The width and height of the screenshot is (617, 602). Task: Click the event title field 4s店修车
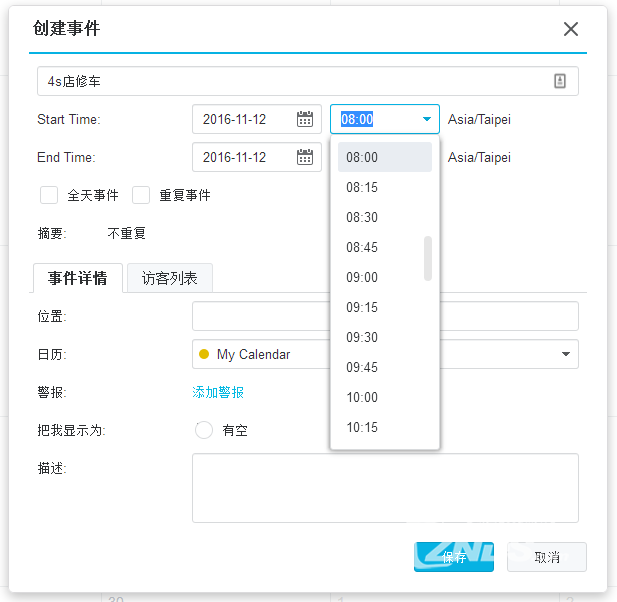[308, 81]
